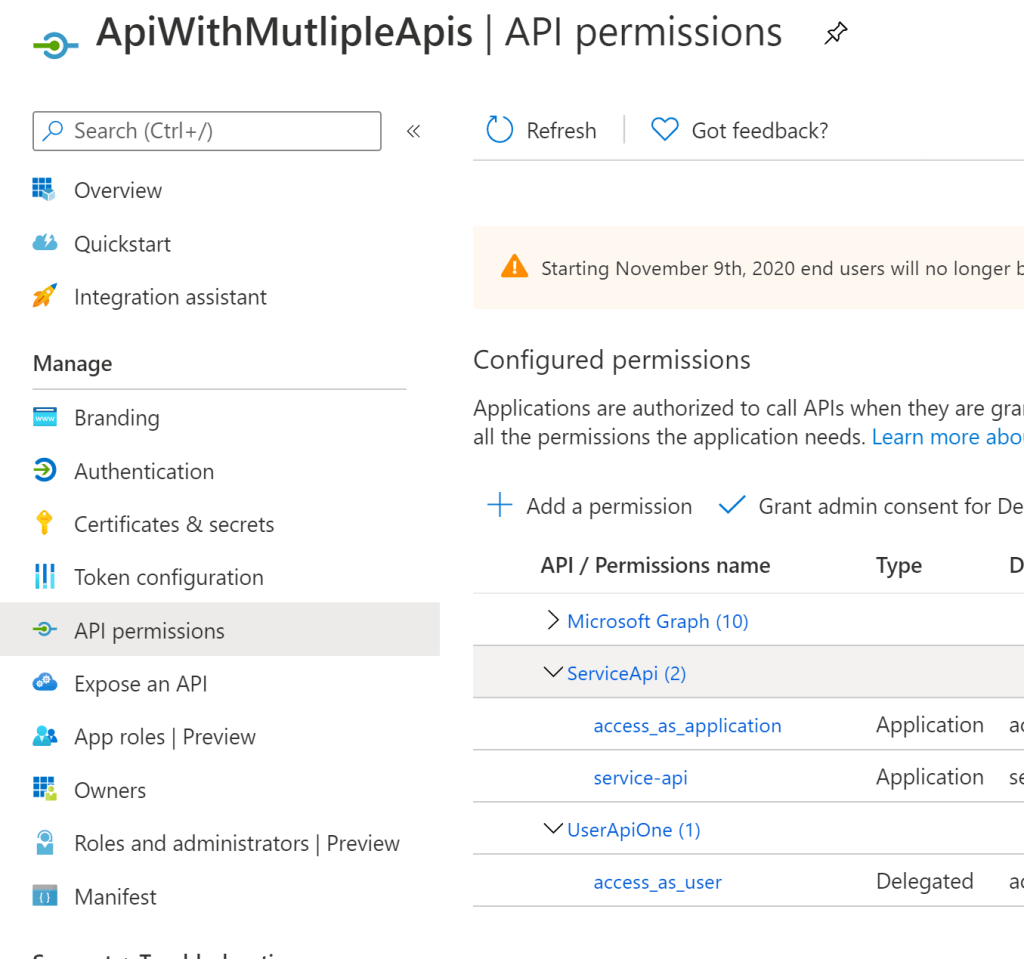Click the Roles and administrators badge icon
This screenshot has height=959, width=1024.
click(44, 843)
